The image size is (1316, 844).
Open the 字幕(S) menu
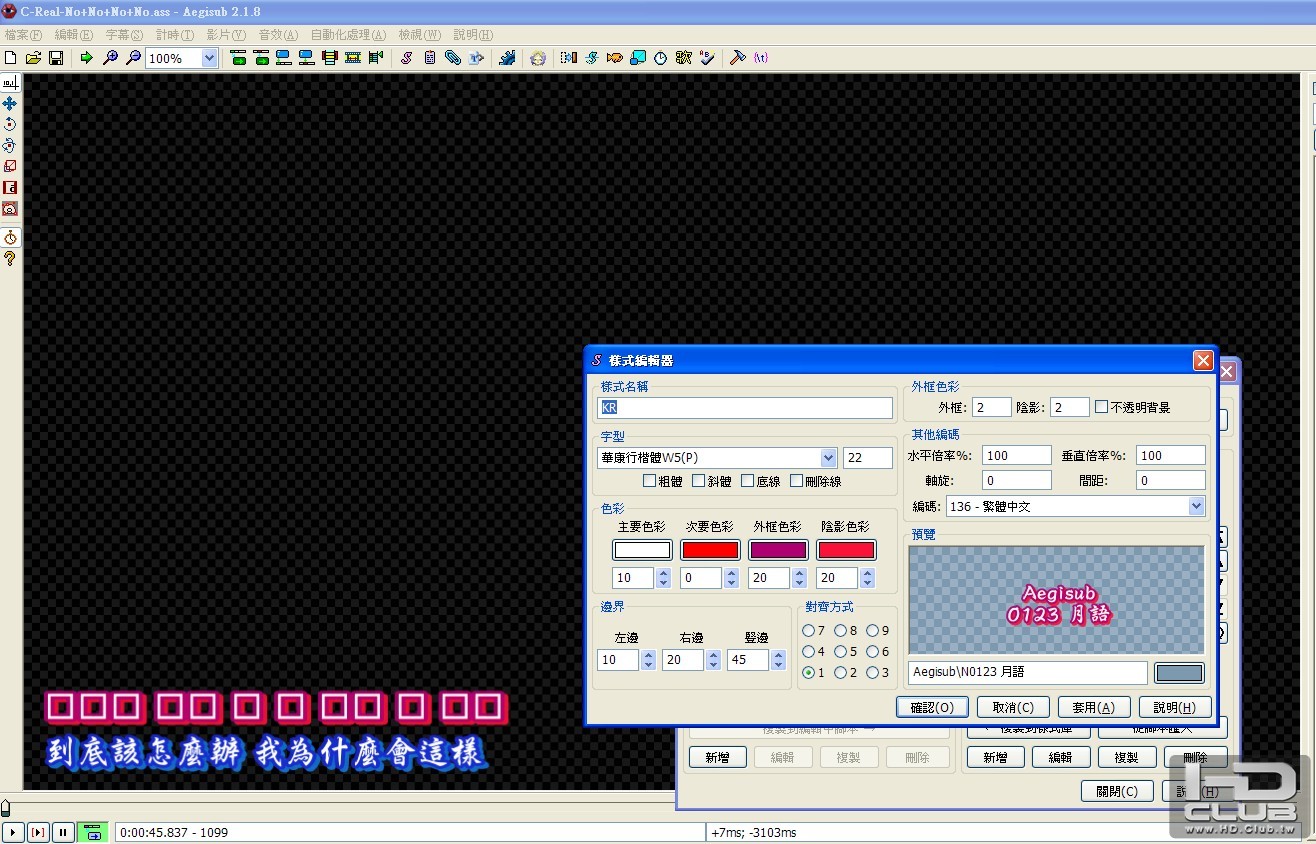coord(124,35)
